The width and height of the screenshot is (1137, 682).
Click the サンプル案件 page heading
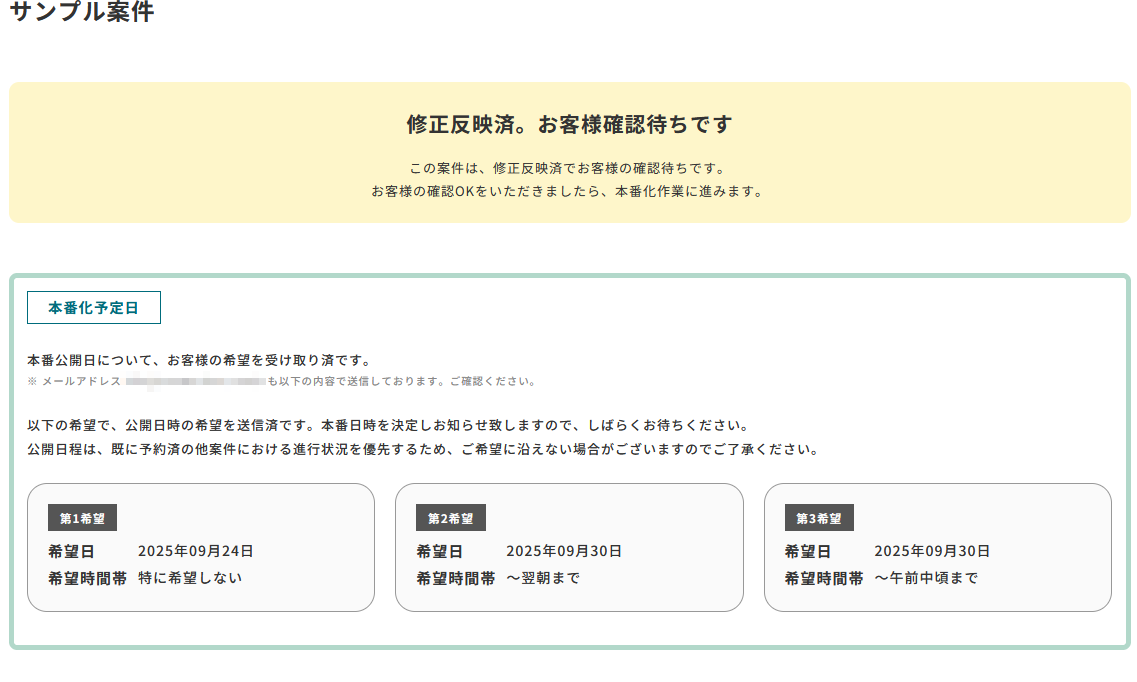pyautogui.click(x=82, y=12)
